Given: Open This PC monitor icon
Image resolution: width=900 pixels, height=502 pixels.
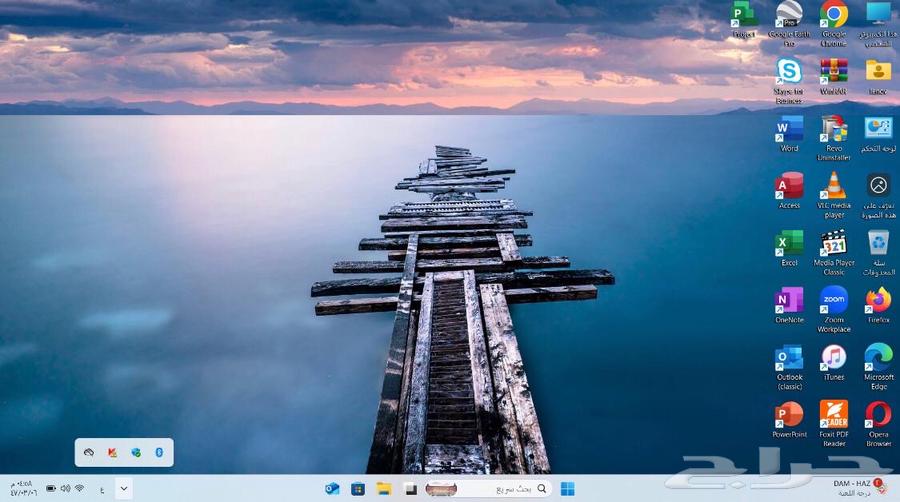Looking at the screenshot, I should click(878, 24).
